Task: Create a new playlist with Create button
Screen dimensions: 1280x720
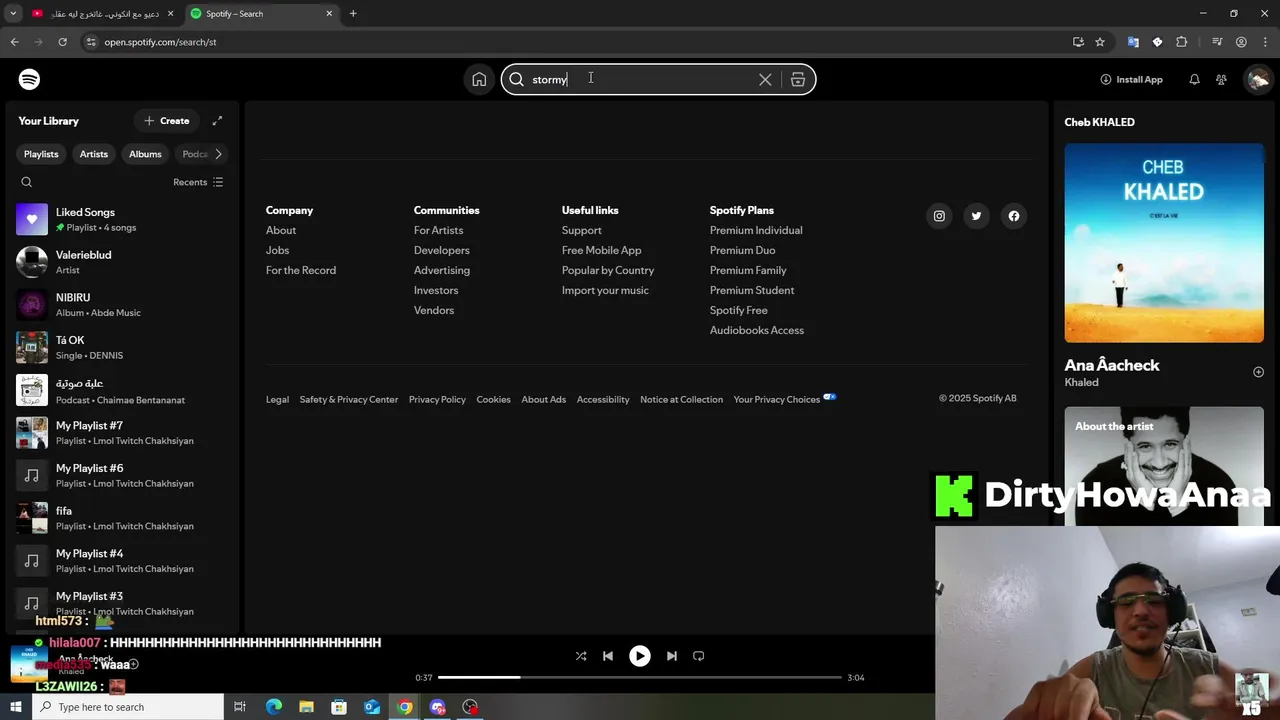Action: [x=166, y=121]
